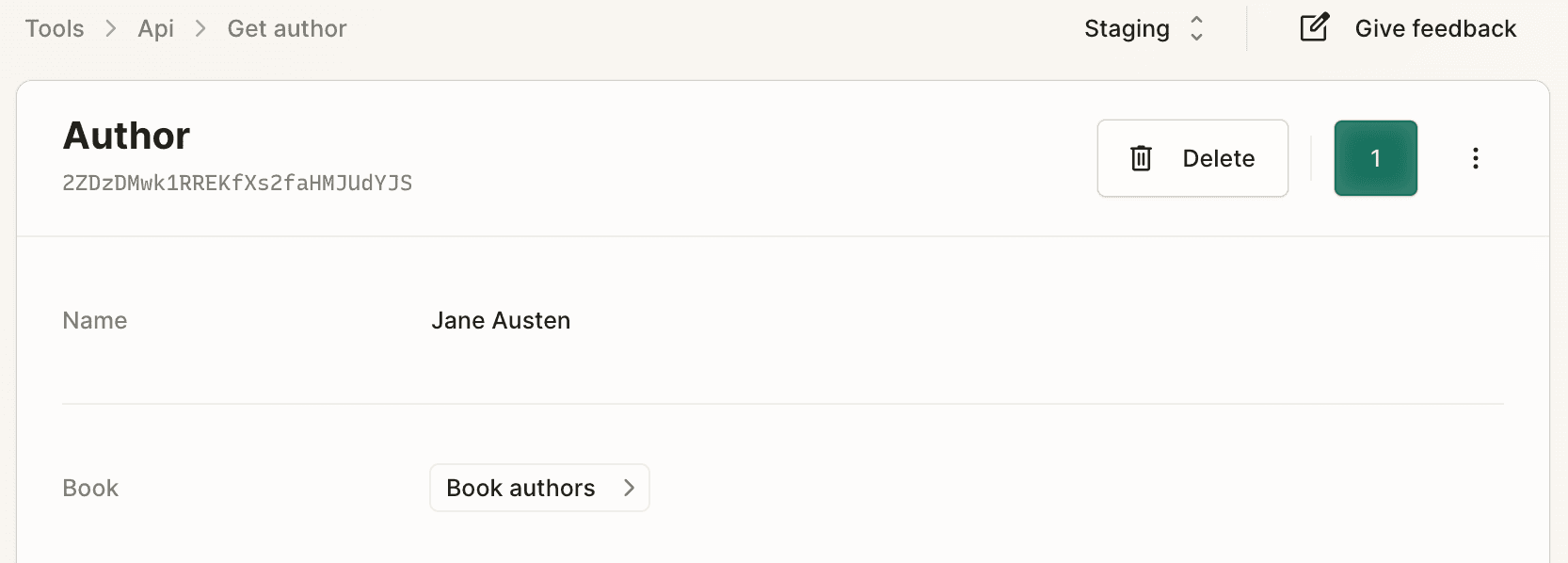Navigate to Api breadcrumb item
The image size is (1568, 563).
coord(156,28)
